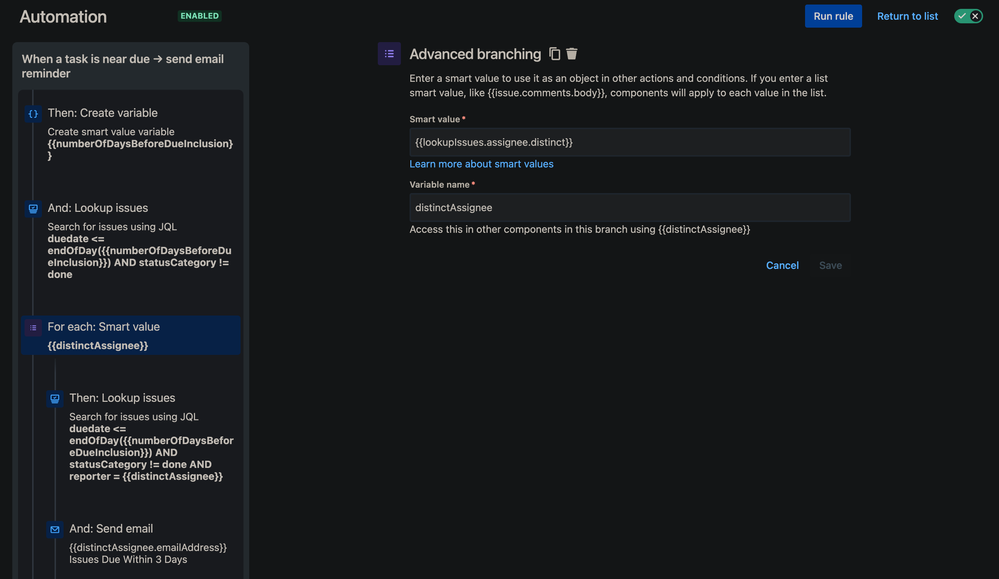Open the And: Lookup issues step
This screenshot has width=999, height=579.
131,243
